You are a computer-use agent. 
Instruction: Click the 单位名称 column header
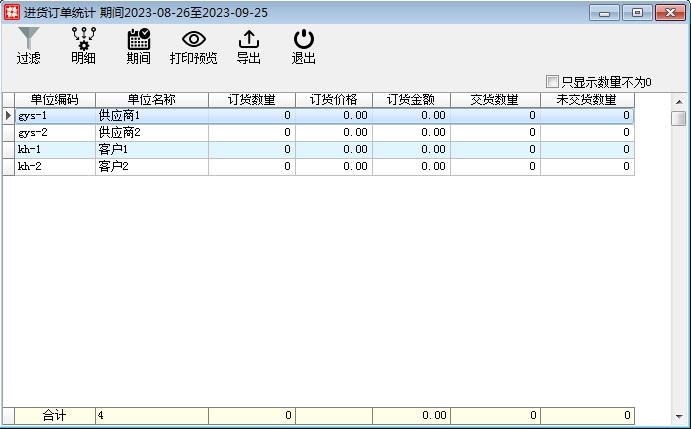(151, 100)
